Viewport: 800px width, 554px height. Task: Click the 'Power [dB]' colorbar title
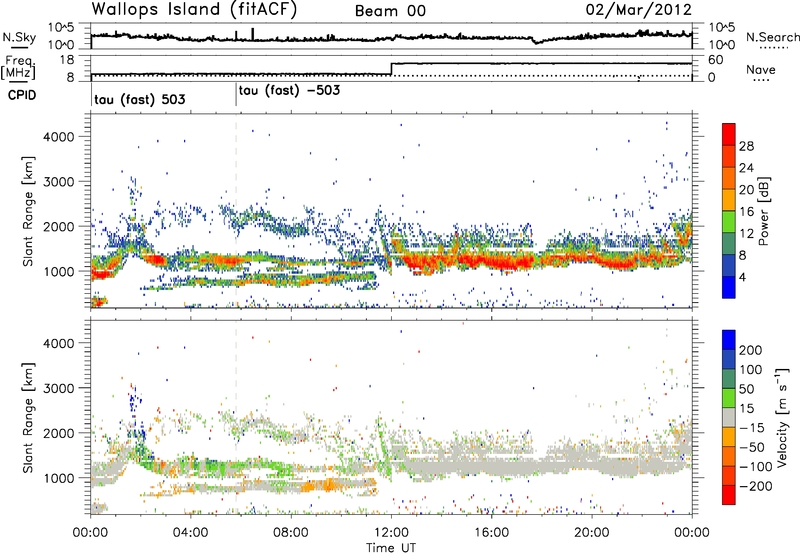(x=763, y=211)
